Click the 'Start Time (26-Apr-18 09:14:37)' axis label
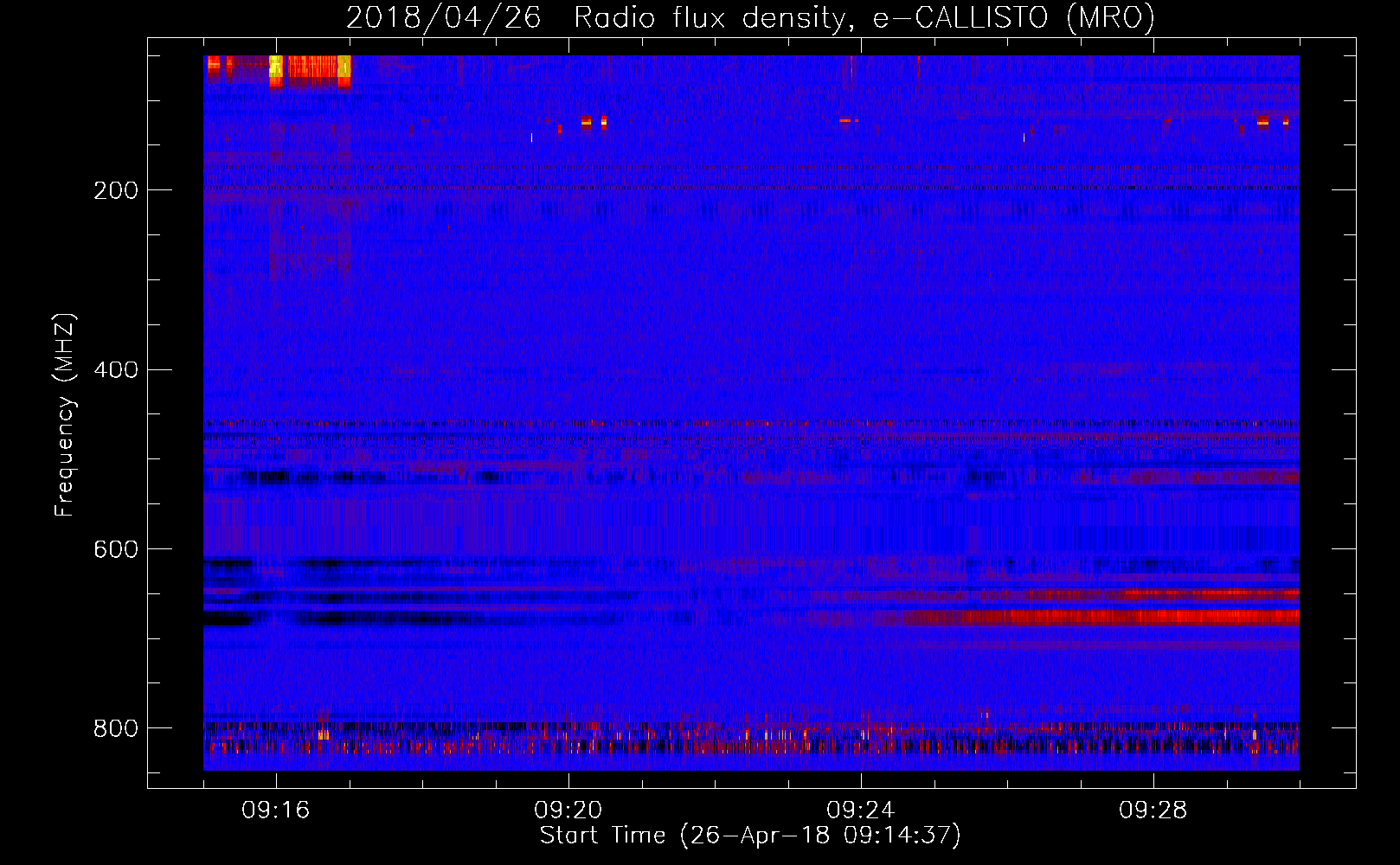 pos(750,836)
